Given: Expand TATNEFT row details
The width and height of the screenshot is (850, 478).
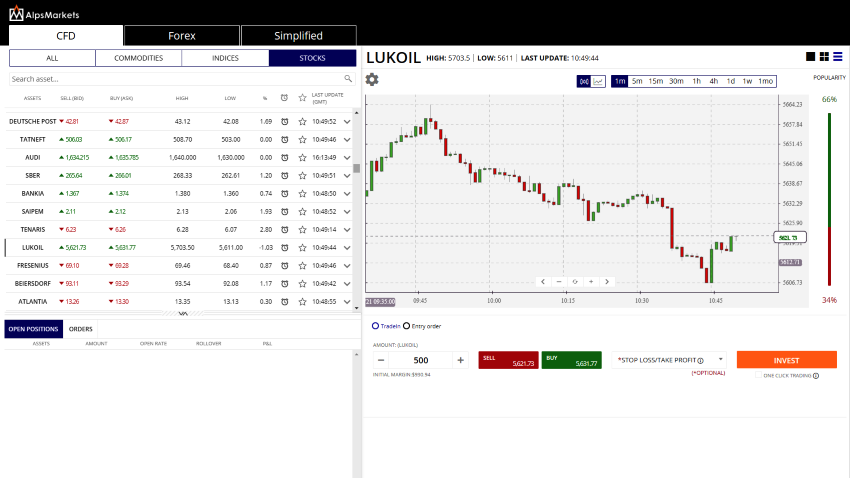Looking at the screenshot, I should (x=347, y=140).
